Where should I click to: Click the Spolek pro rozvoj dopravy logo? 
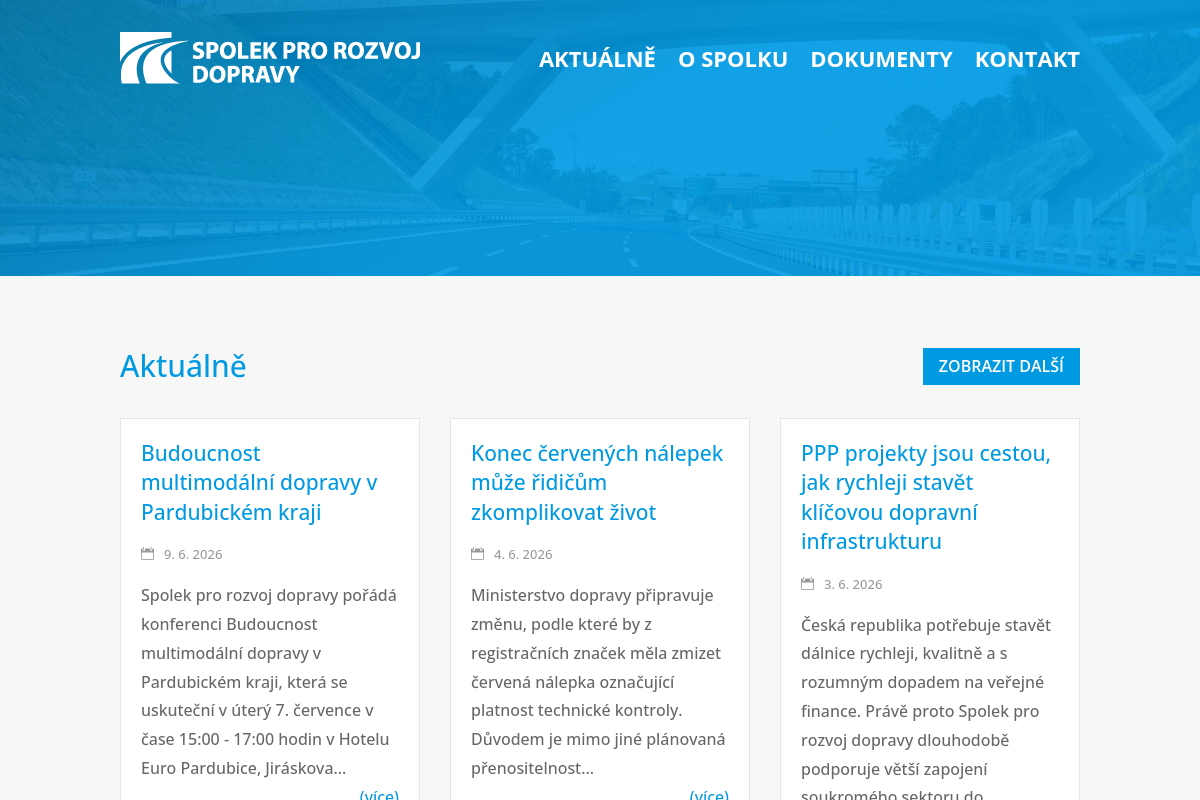coord(270,58)
